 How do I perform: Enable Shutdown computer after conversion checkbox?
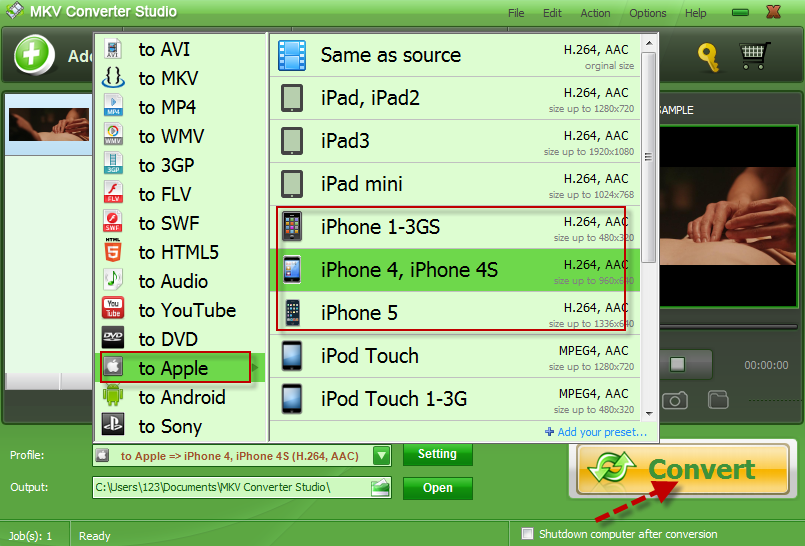pyautogui.click(x=528, y=534)
